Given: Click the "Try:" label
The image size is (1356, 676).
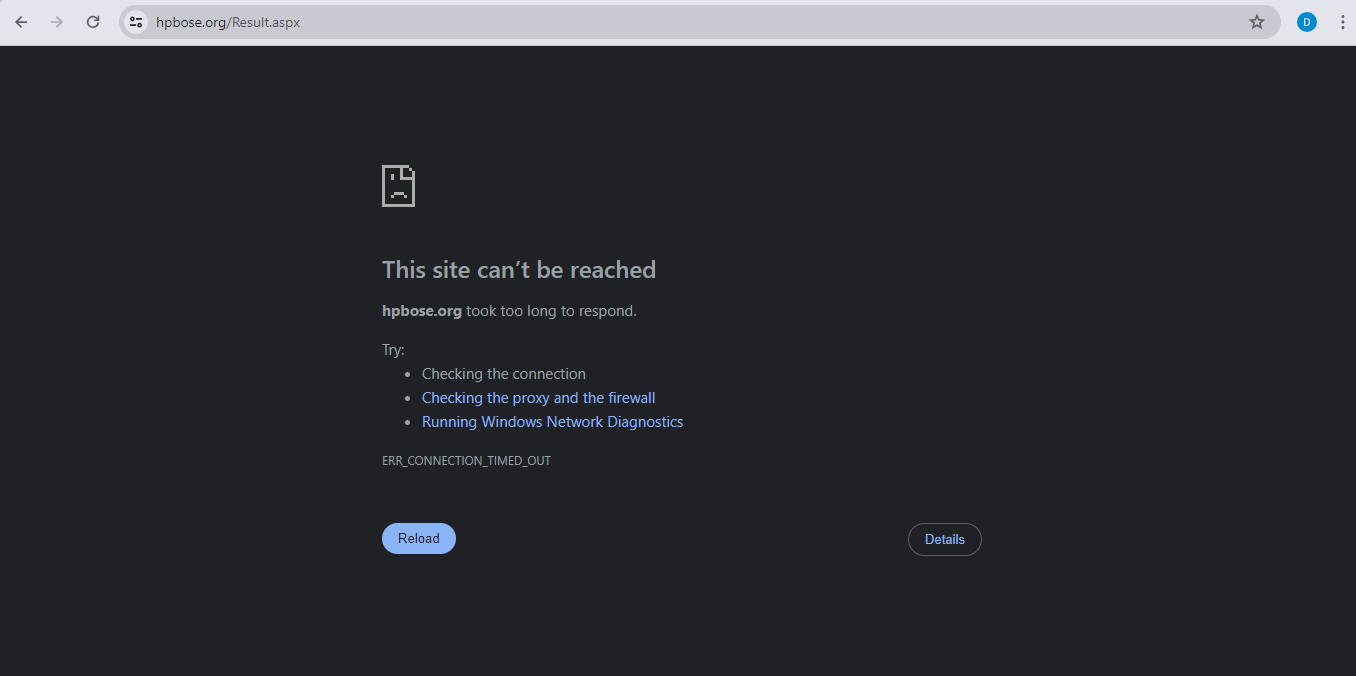Looking at the screenshot, I should 393,350.
